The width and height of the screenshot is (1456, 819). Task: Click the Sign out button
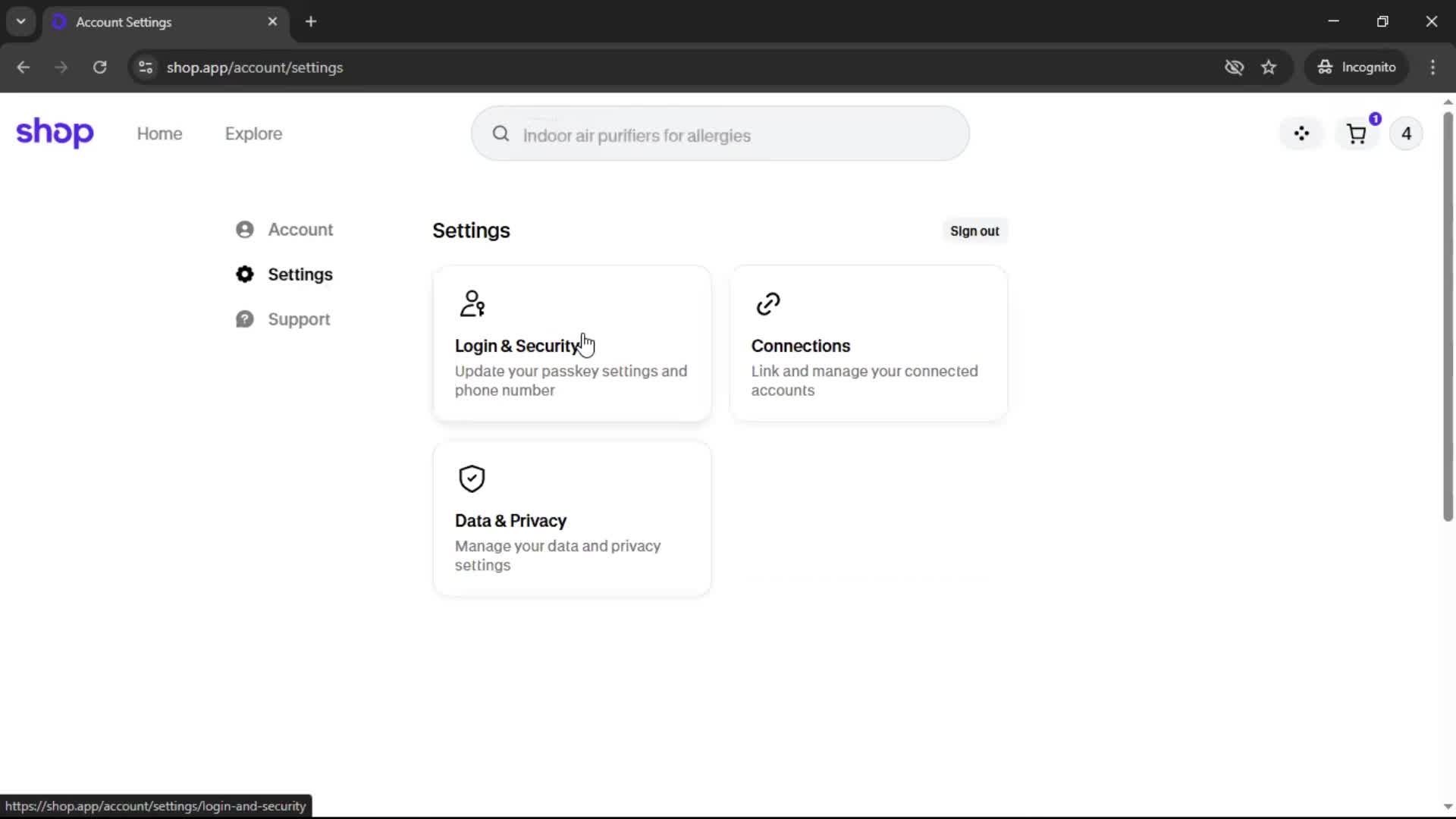click(x=974, y=231)
